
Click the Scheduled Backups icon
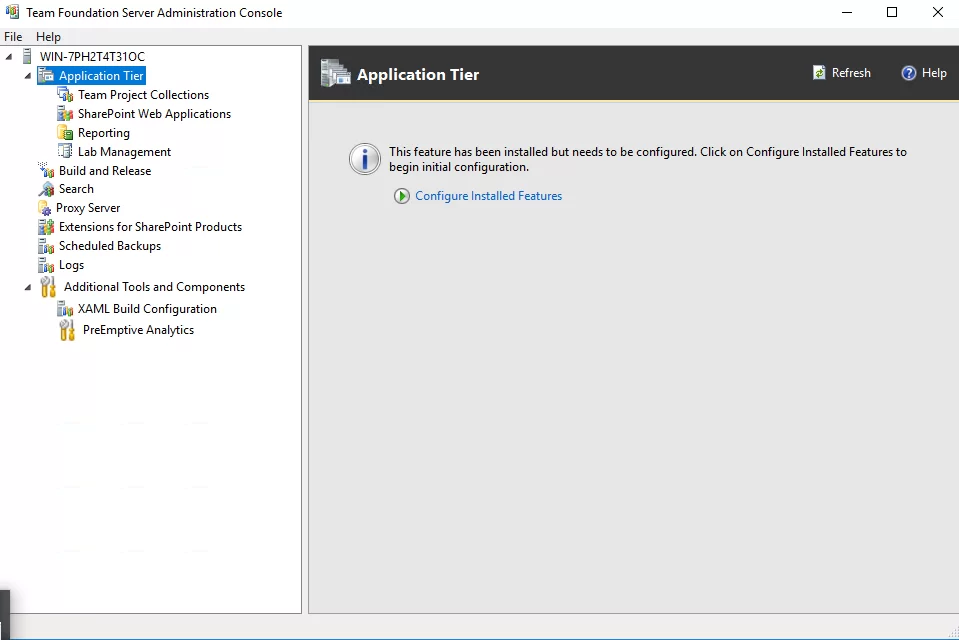click(x=46, y=246)
